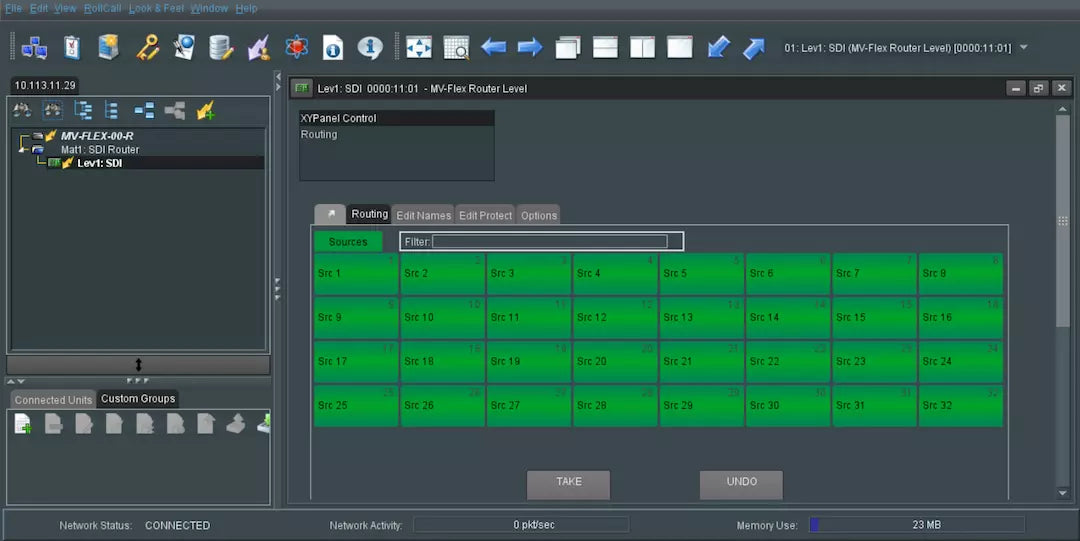Click the grid magnifier search icon
Viewport: 1080px width, 541px height.
456,48
